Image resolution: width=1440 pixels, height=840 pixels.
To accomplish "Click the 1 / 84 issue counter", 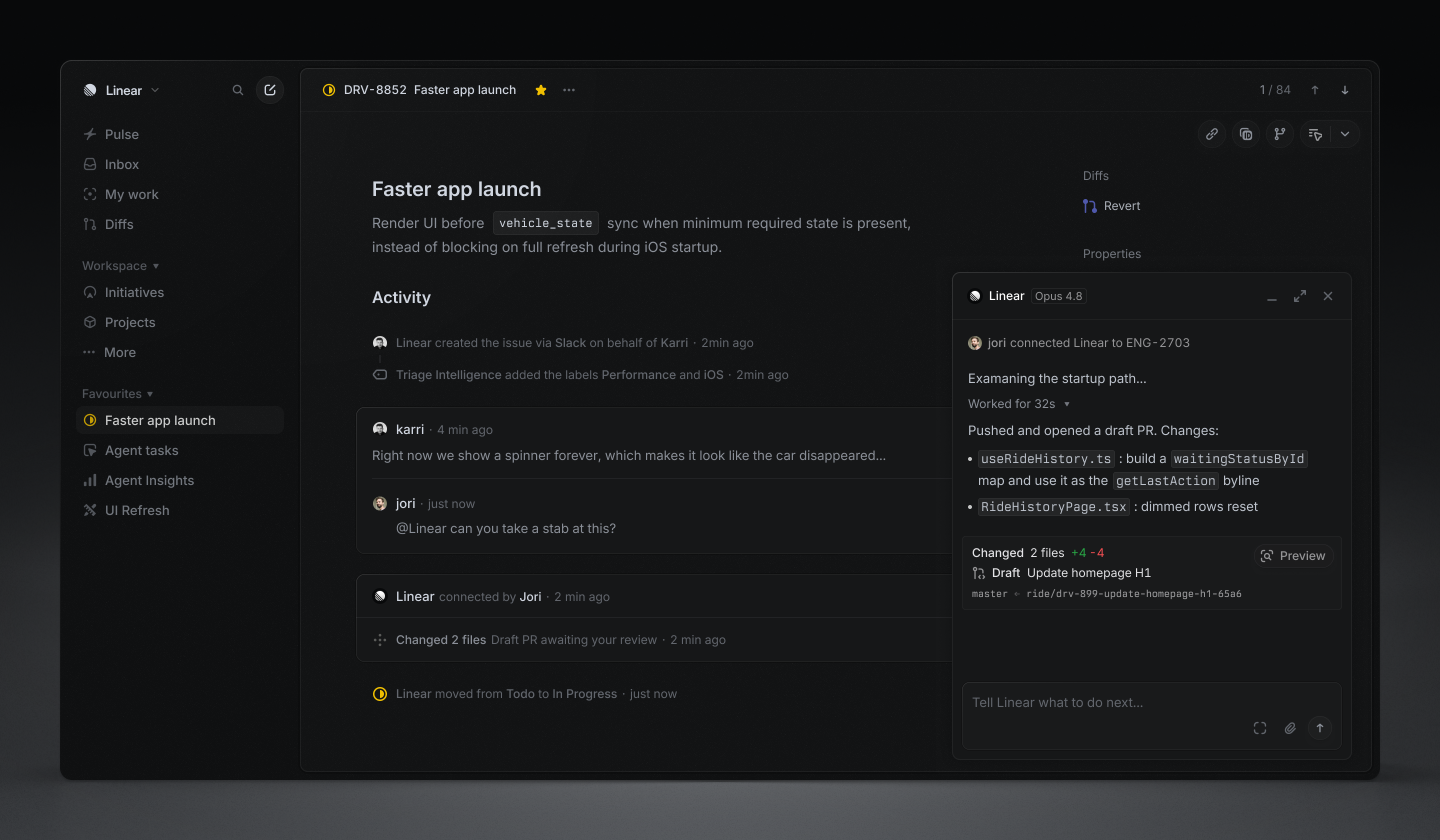I will pyautogui.click(x=1275, y=90).
